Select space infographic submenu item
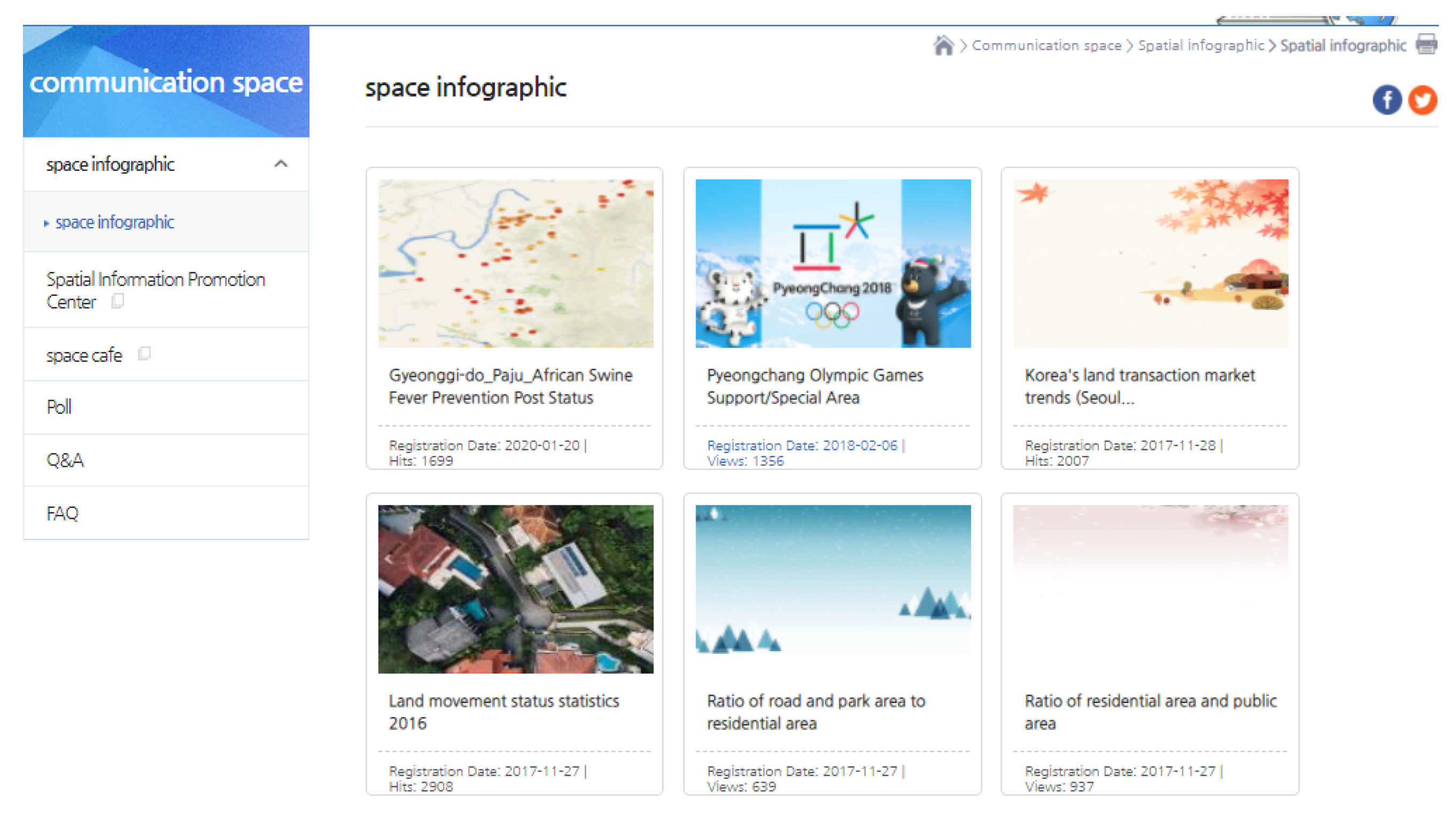This screenshot has height=819, width=1456. point(115,223)
